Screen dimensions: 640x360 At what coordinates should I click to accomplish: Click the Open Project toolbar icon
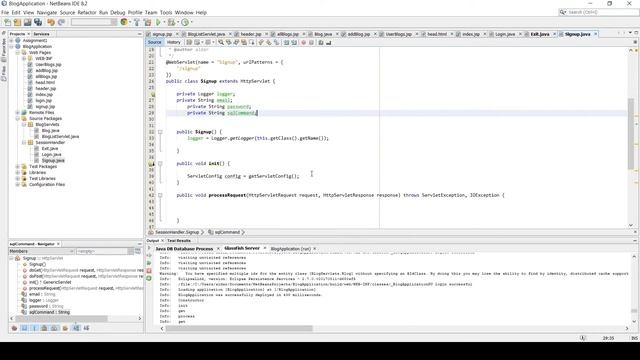tap(28, 22)
